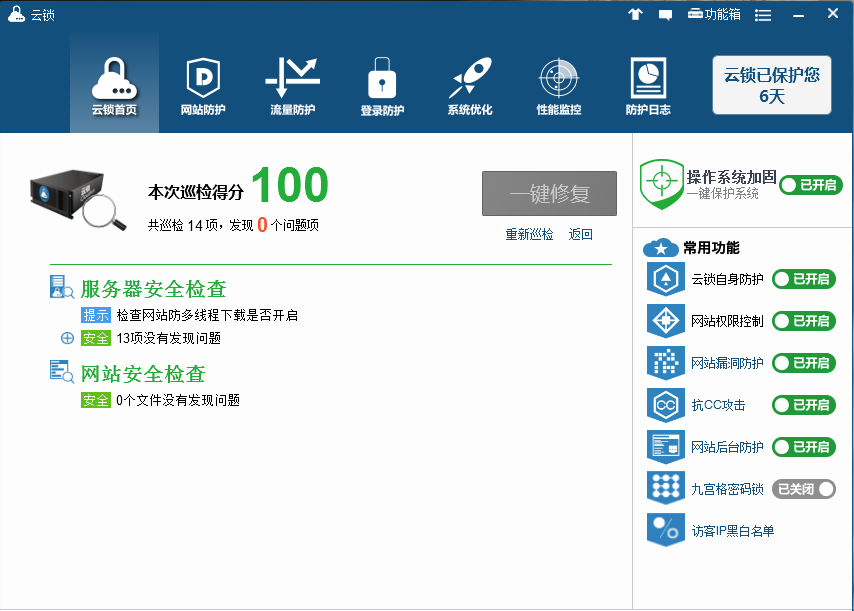
Task: Click the 一键修复 button
Action: click(550, 193)
